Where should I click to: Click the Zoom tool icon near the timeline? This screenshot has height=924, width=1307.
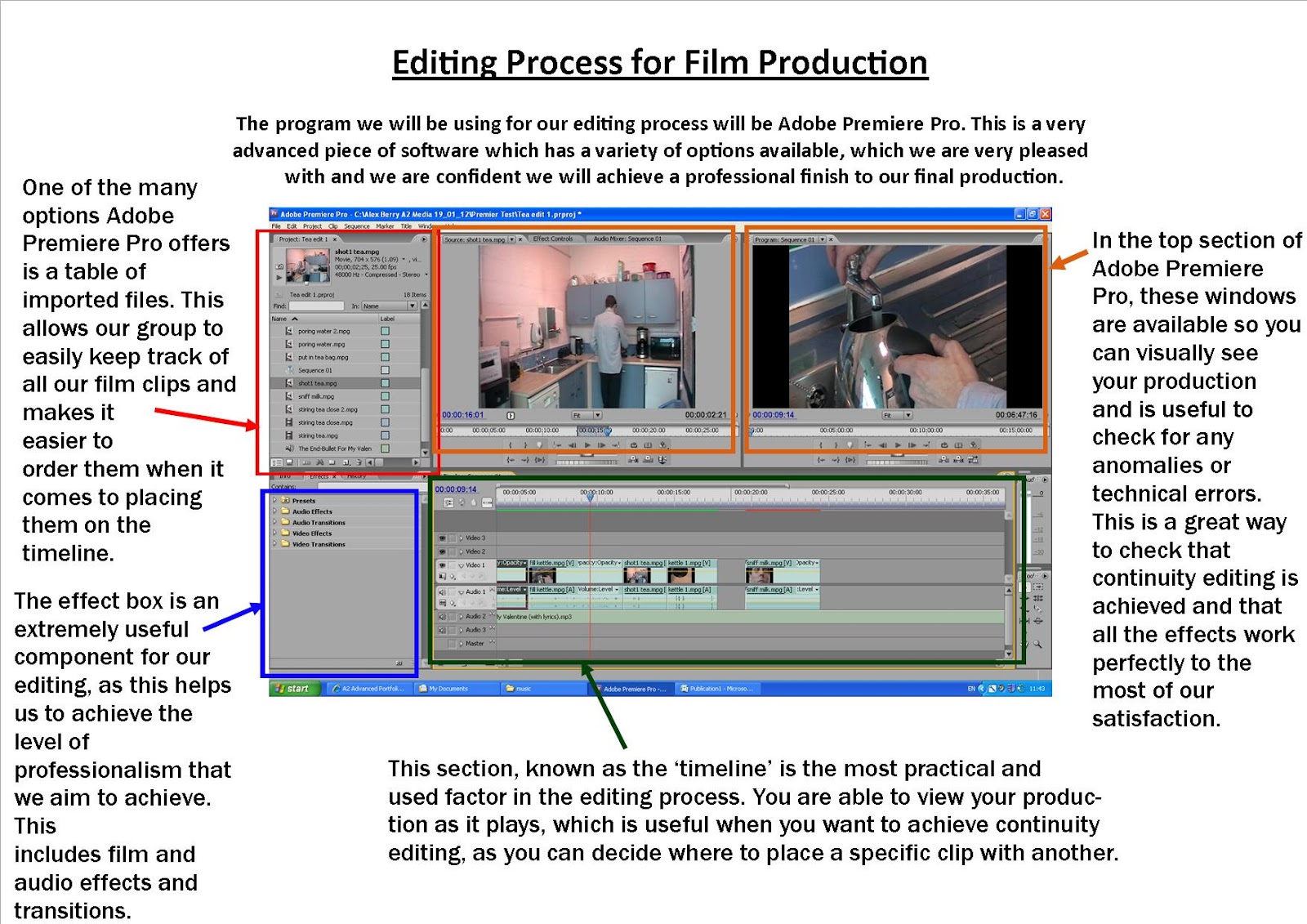tap(1037, 643)
